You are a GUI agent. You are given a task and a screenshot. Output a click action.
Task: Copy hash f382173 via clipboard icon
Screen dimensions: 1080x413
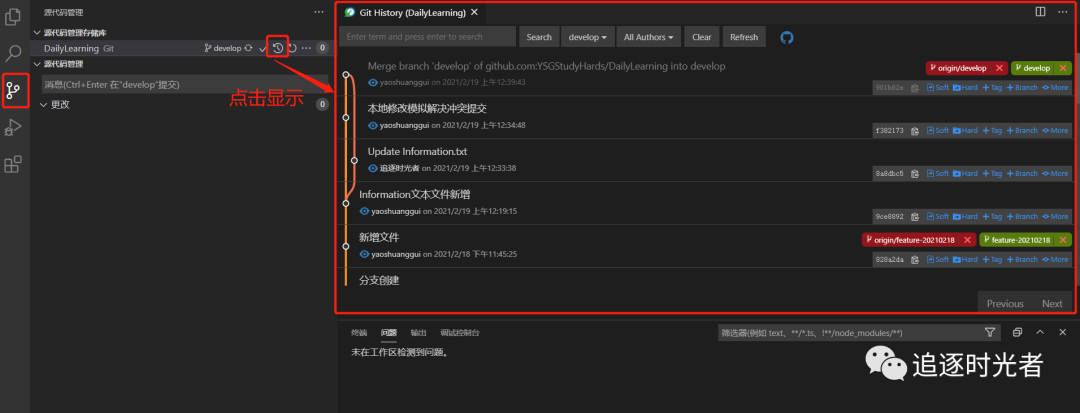[x=915, y=131]
